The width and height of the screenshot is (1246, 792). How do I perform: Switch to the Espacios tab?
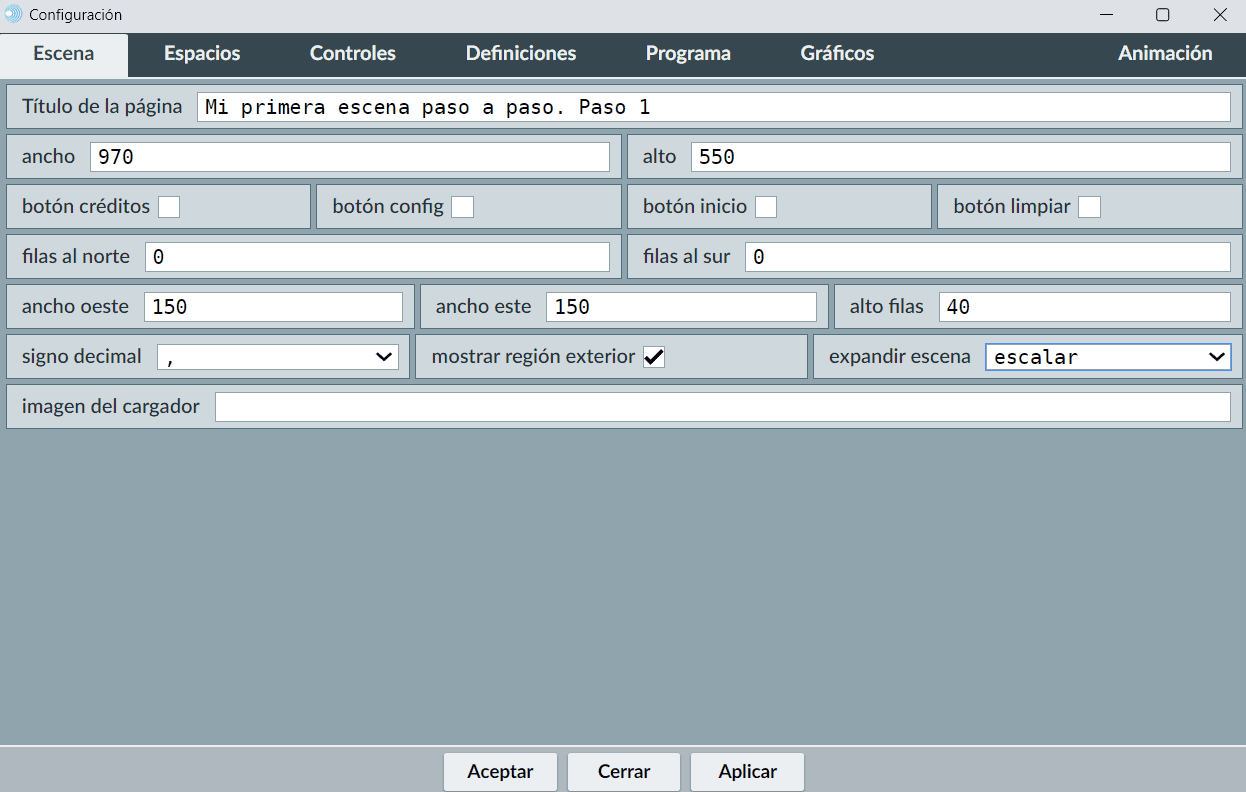[x=202, y=54]
